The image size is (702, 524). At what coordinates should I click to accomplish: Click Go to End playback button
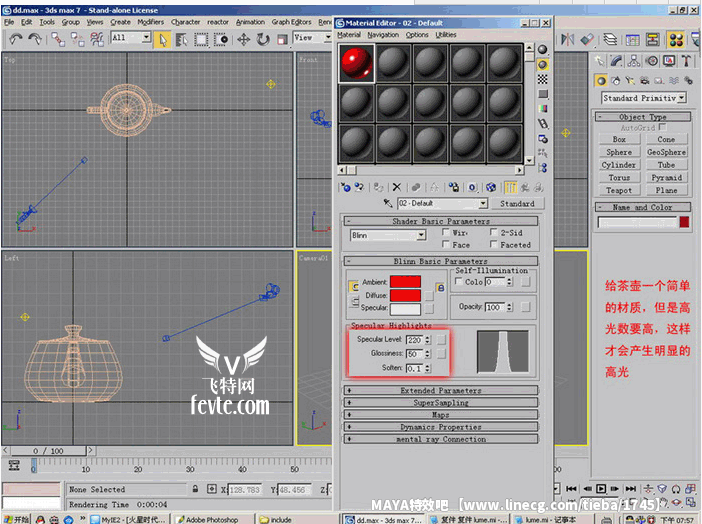click(x=630, y=489)
